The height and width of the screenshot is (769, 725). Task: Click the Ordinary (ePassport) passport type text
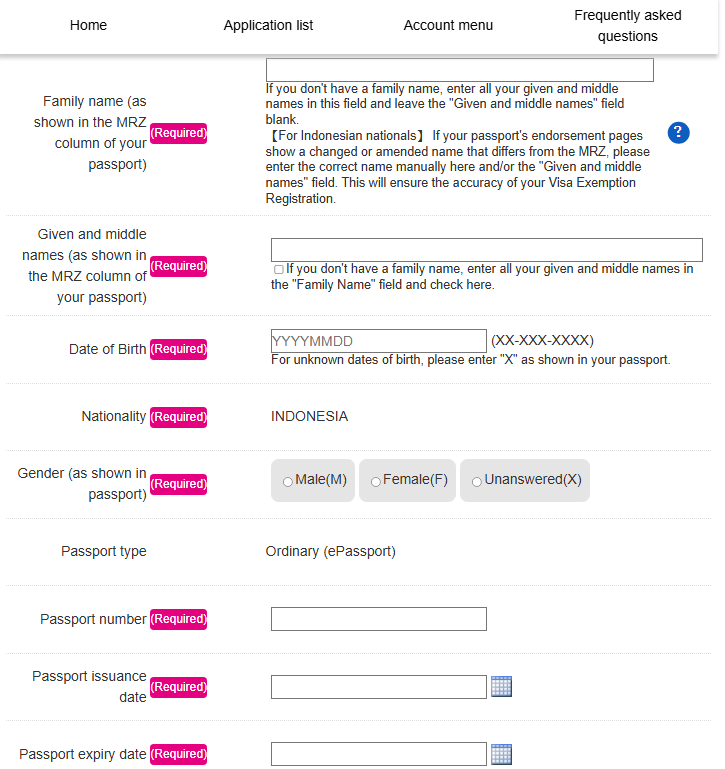pos(331,551)
